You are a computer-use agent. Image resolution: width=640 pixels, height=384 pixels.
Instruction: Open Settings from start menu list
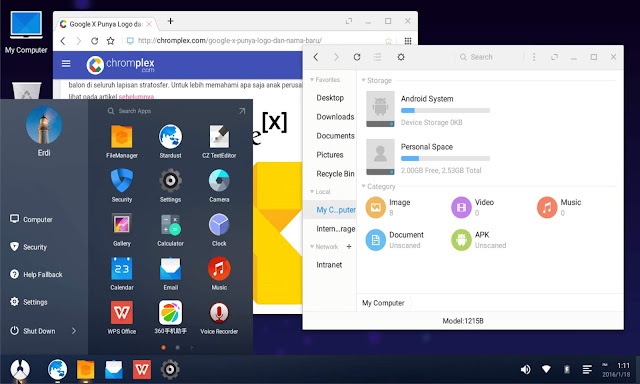tap(29, 302)
